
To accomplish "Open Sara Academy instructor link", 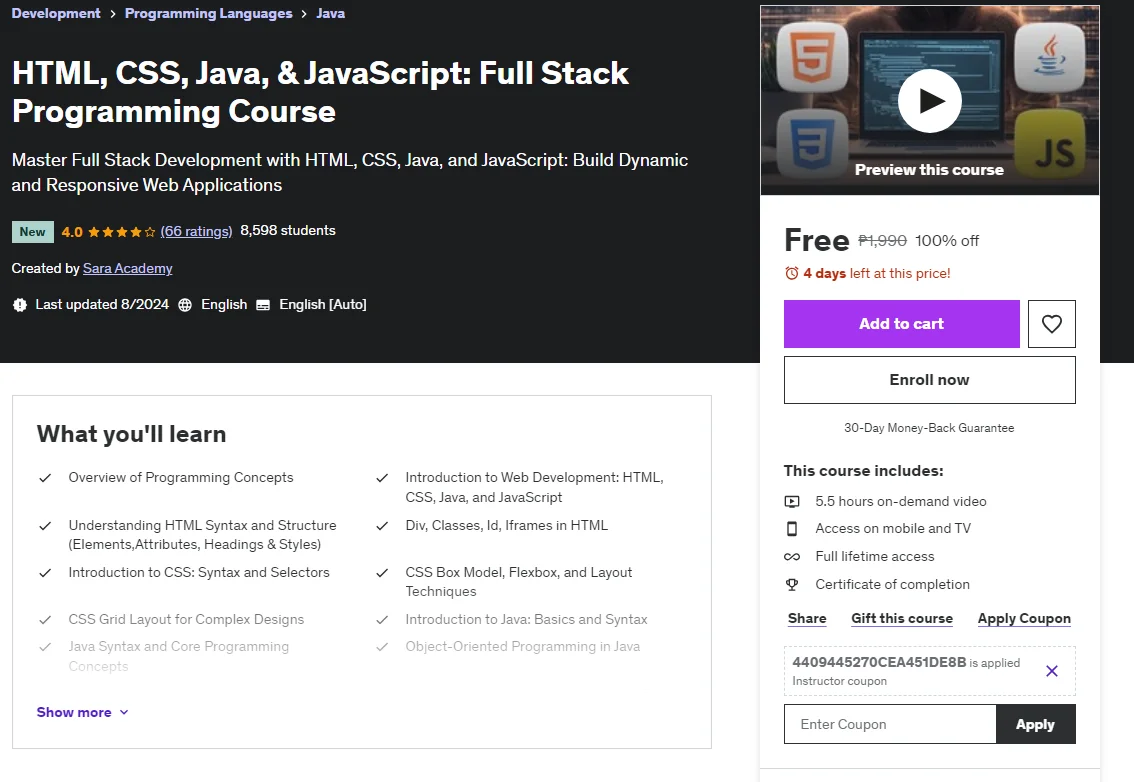I will (x=127, y=268).
